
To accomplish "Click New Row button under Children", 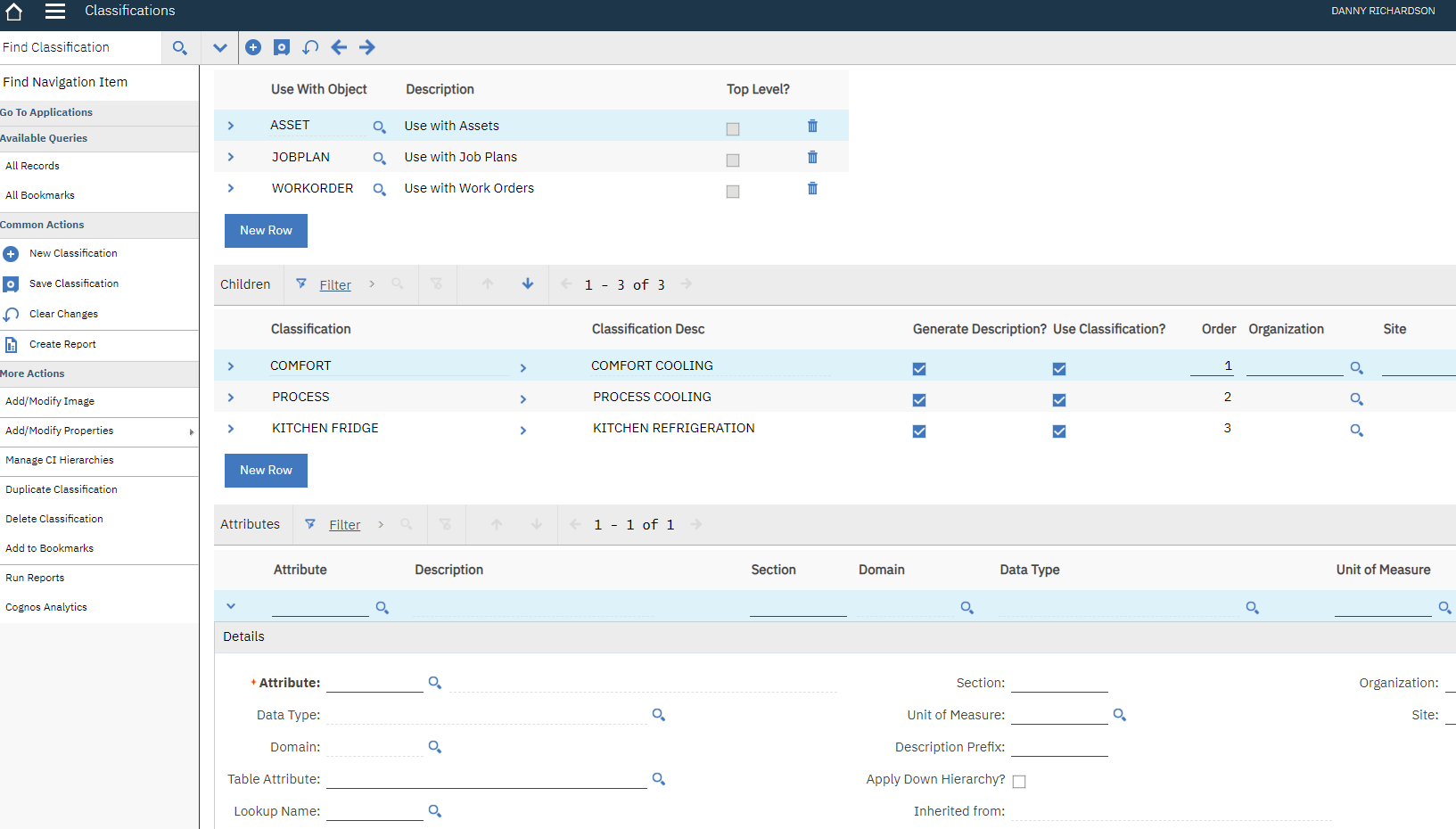I will pos(266,470).
